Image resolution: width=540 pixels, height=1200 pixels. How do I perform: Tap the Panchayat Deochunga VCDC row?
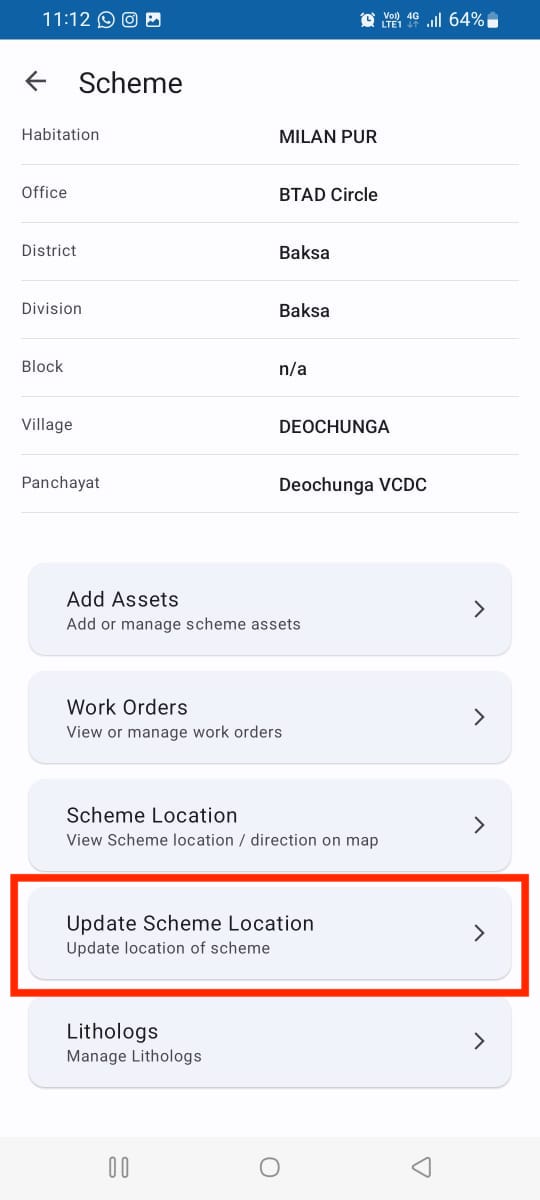(270, 484)
